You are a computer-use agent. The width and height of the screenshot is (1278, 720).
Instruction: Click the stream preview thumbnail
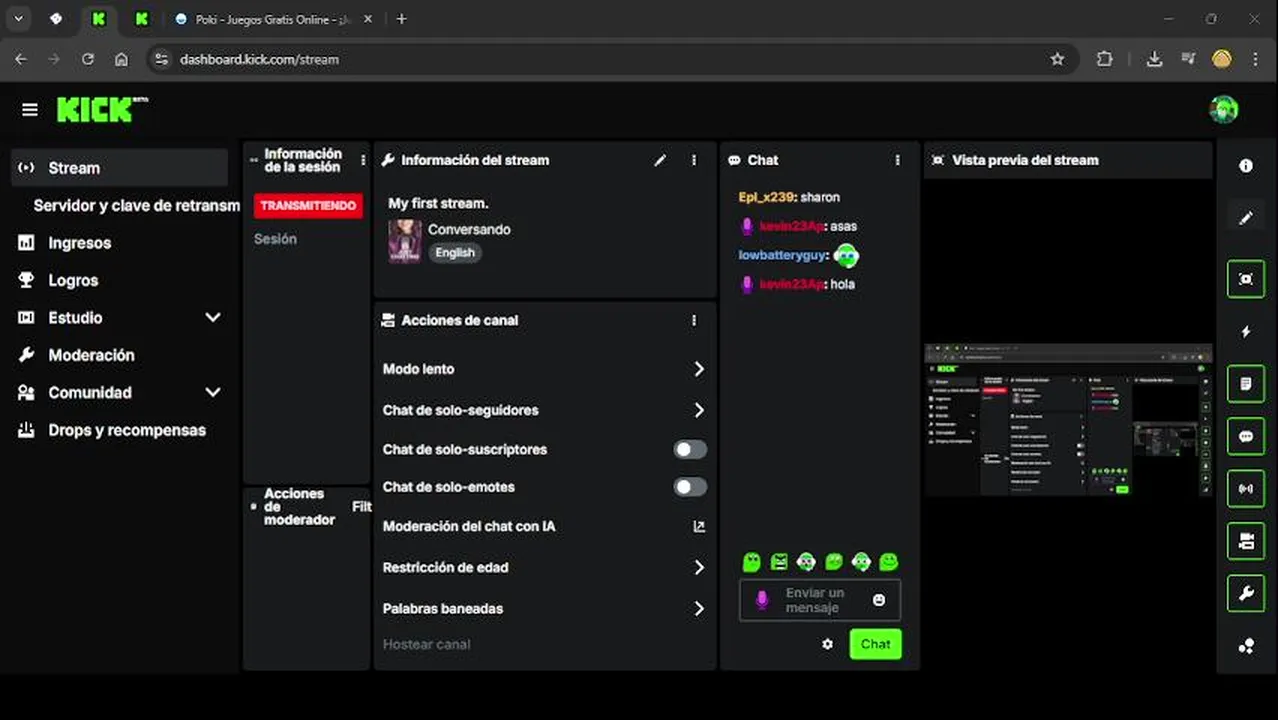[x=1068, y=420]
